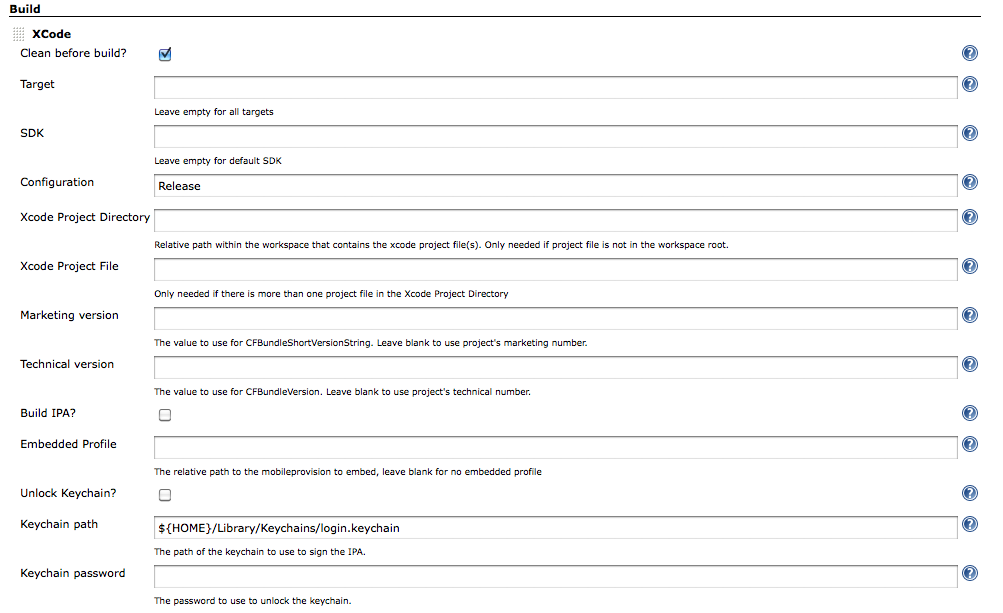Click the Configuration help icon
Screen dimensions: 1003x613
(969, 183)
